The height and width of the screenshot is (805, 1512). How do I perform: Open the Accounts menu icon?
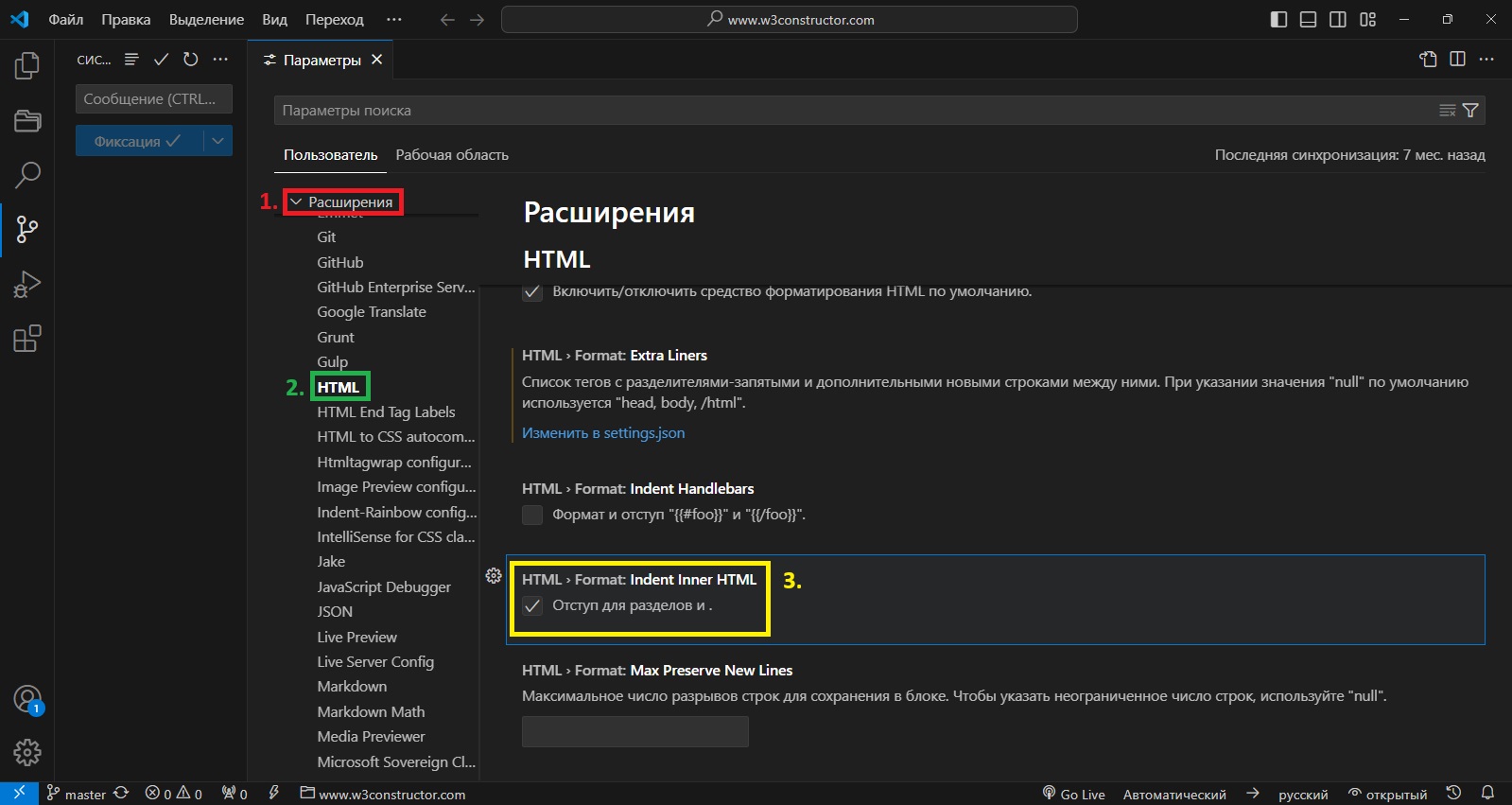click(x=27, y=699)
